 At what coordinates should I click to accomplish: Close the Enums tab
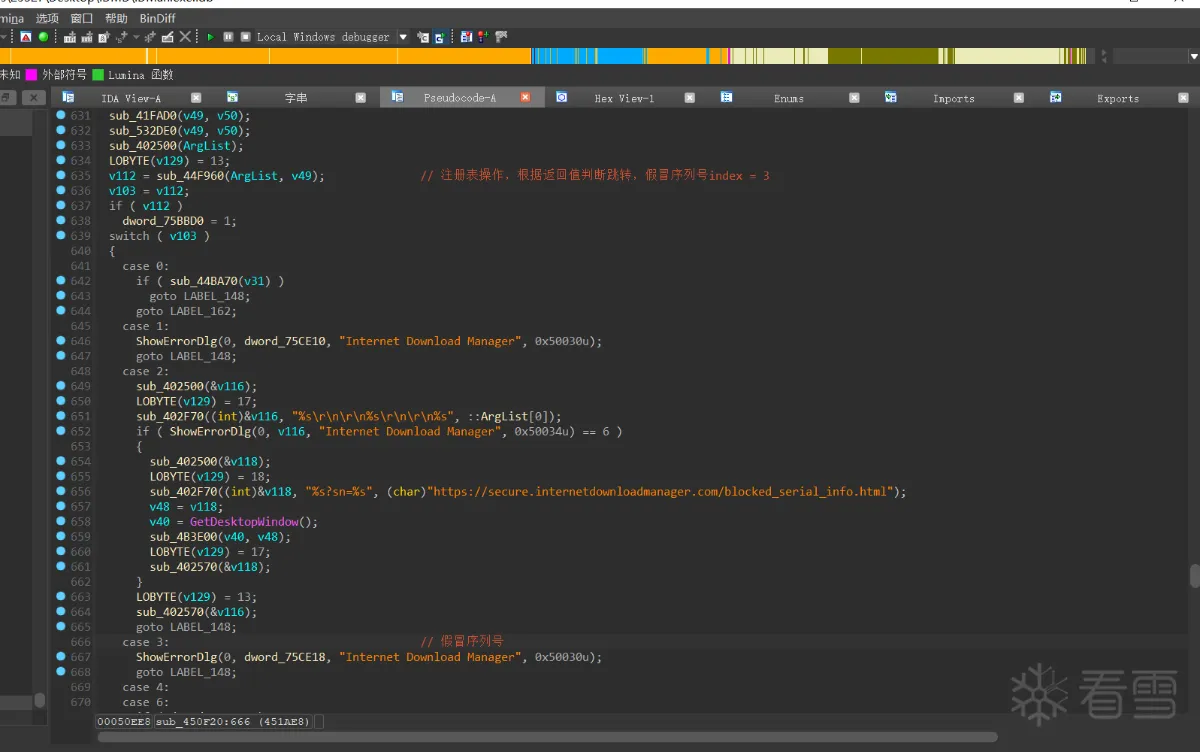coord(854,98)
